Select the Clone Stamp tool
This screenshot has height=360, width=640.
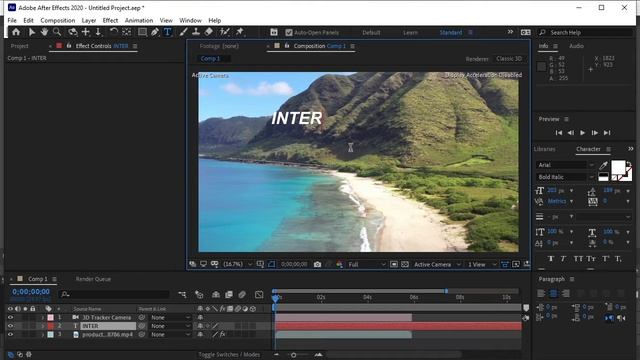[196, 32]
